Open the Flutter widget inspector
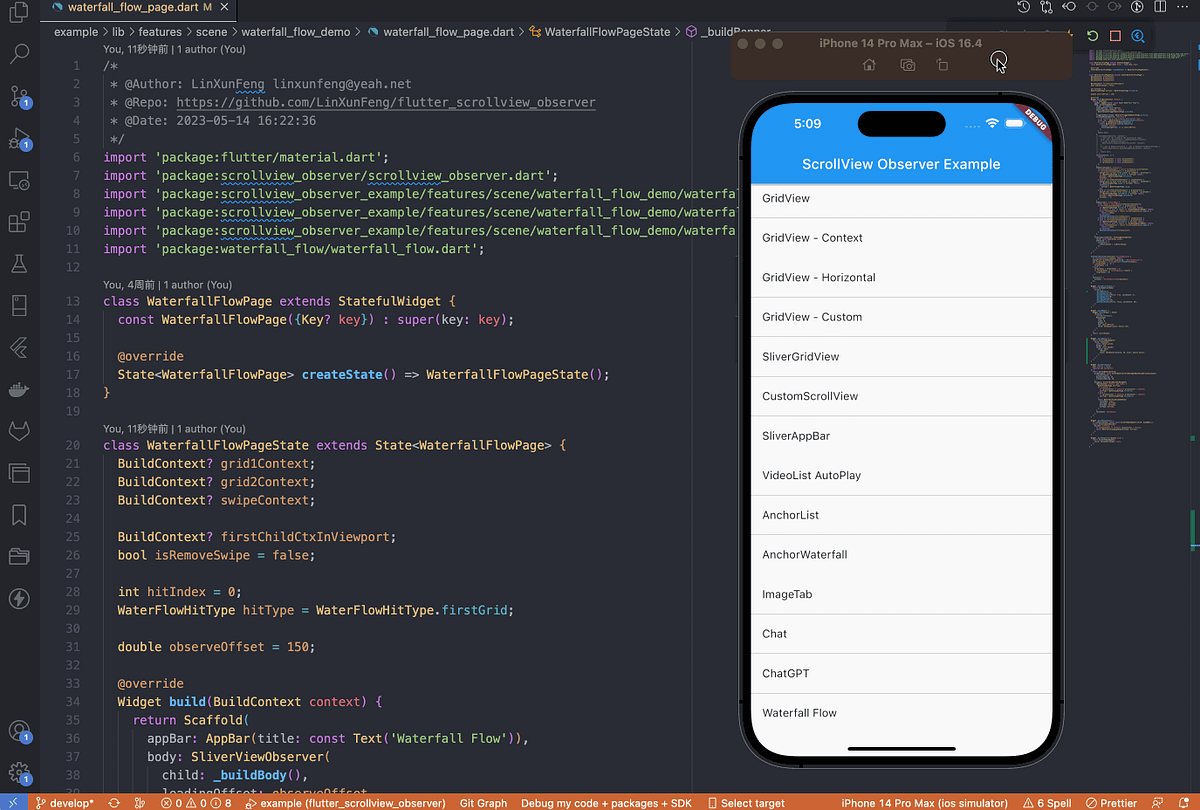 point(1139,35)
